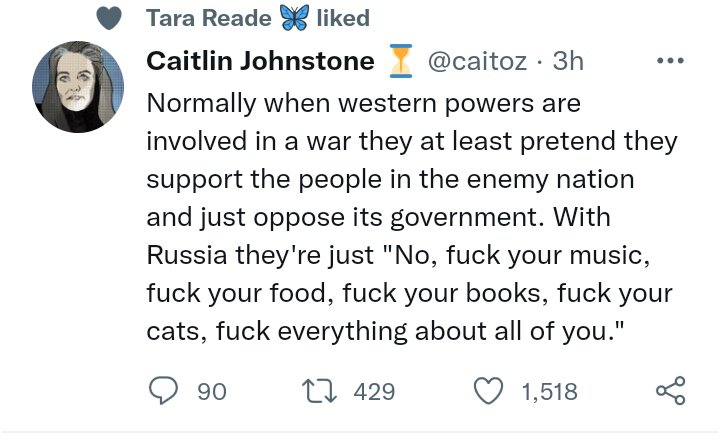Click the Caitlin Johnstone display name
The height and width of the screenshot is (436, 720).
(260, 61)
